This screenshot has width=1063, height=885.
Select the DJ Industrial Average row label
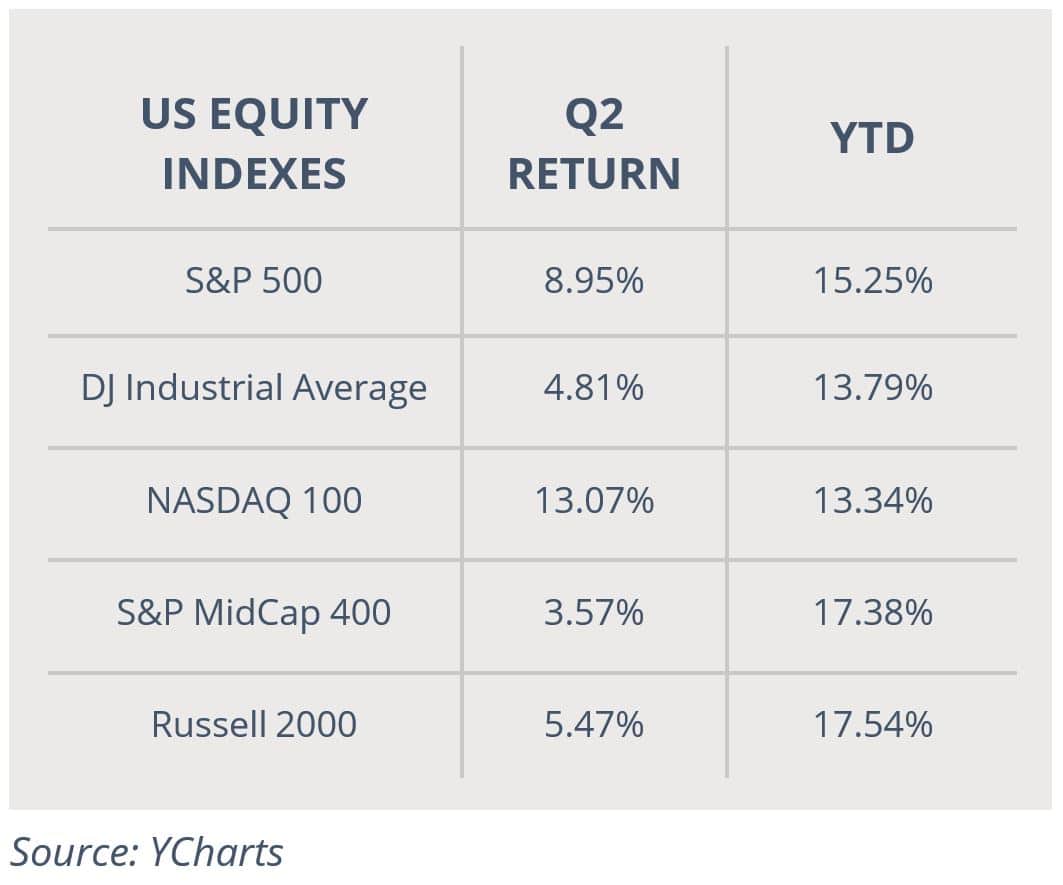click(254, 389)
